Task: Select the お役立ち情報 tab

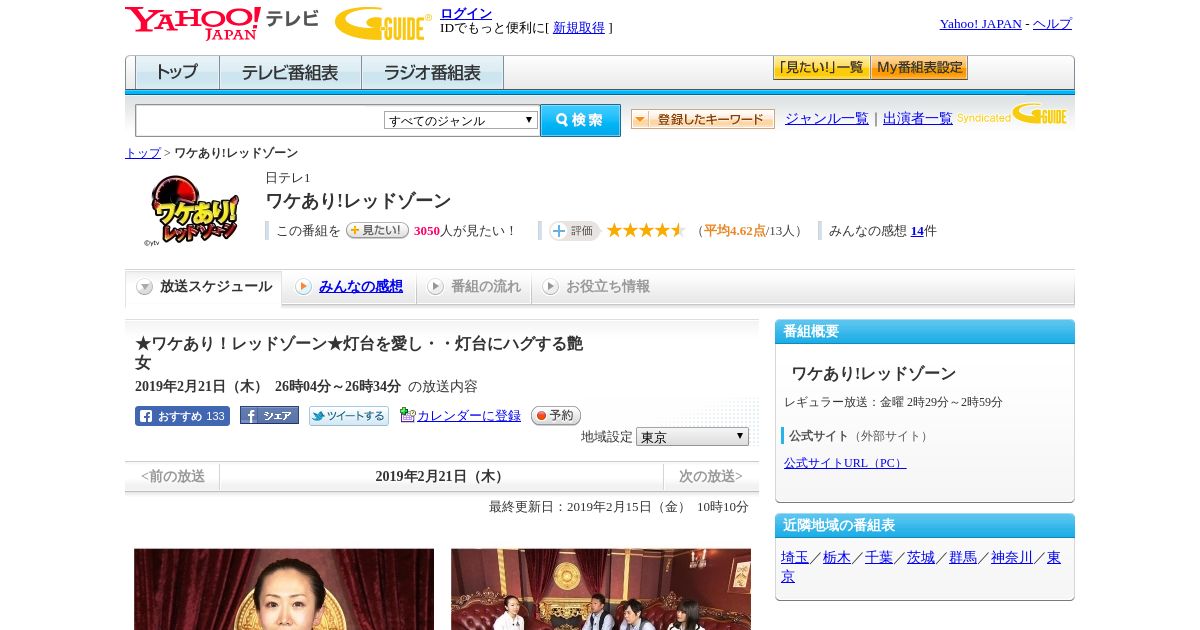Action: [x=596, y=287]
